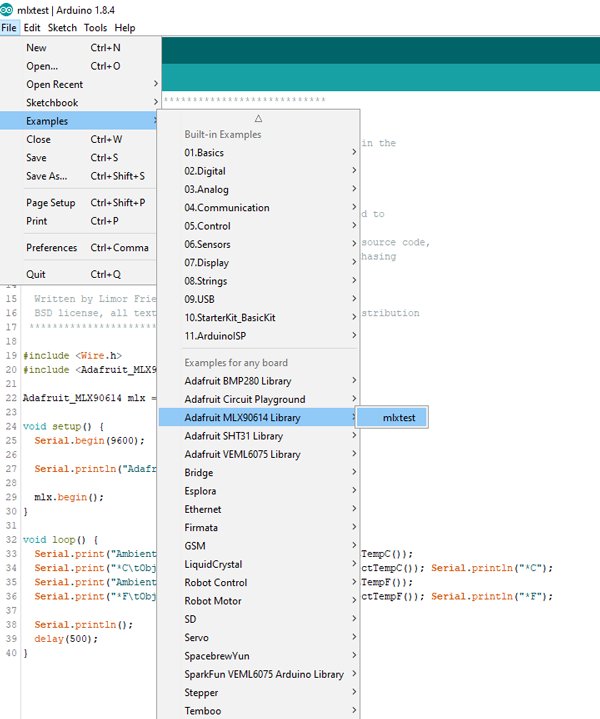Open Bridge examples submenu

pos(259,473)
